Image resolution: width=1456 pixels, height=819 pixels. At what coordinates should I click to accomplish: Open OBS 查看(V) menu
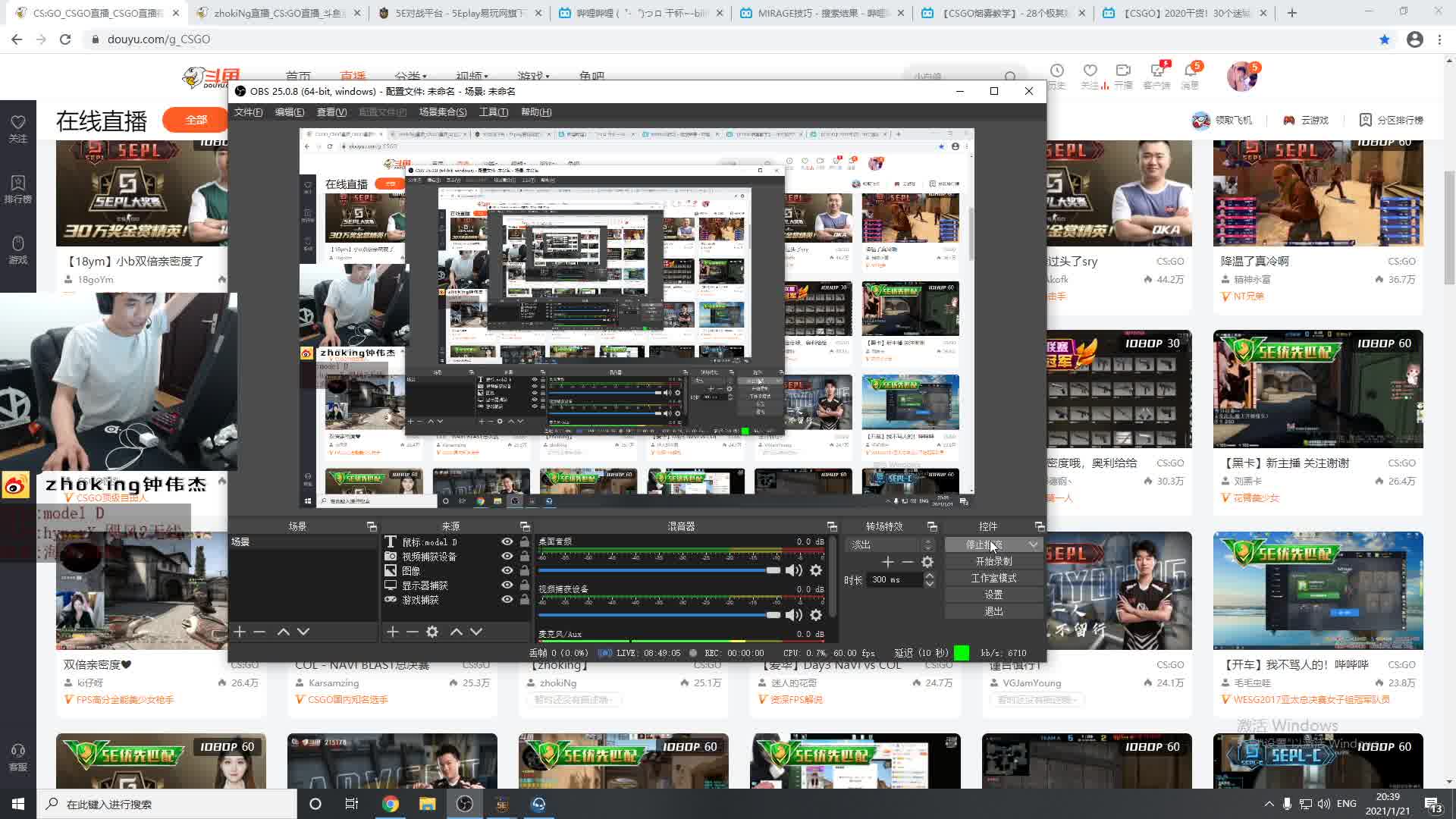pos(331,112)
